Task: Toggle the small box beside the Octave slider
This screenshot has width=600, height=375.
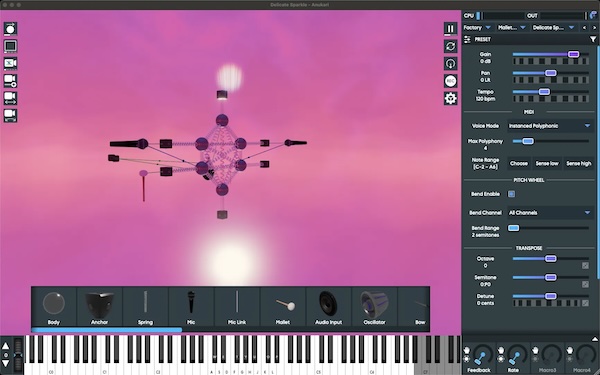Action: point(585,266)
